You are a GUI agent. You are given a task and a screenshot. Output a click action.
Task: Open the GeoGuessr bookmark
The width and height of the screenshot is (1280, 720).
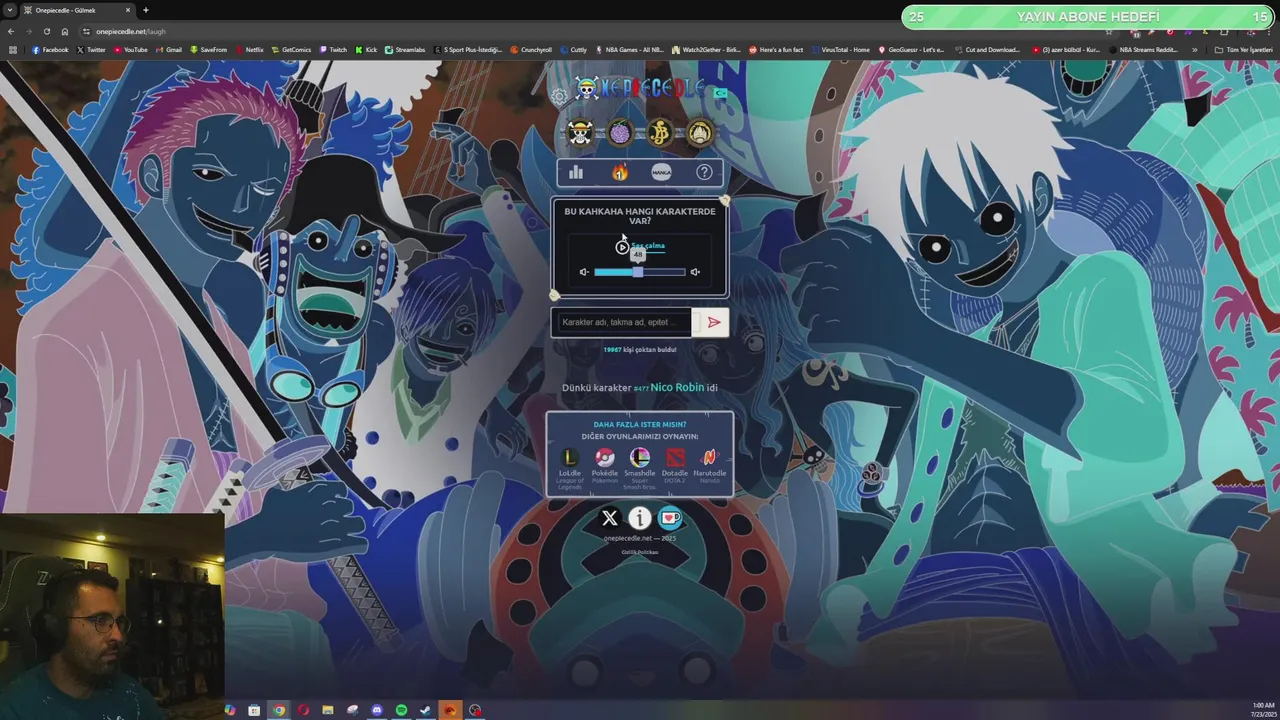[911, 49]
